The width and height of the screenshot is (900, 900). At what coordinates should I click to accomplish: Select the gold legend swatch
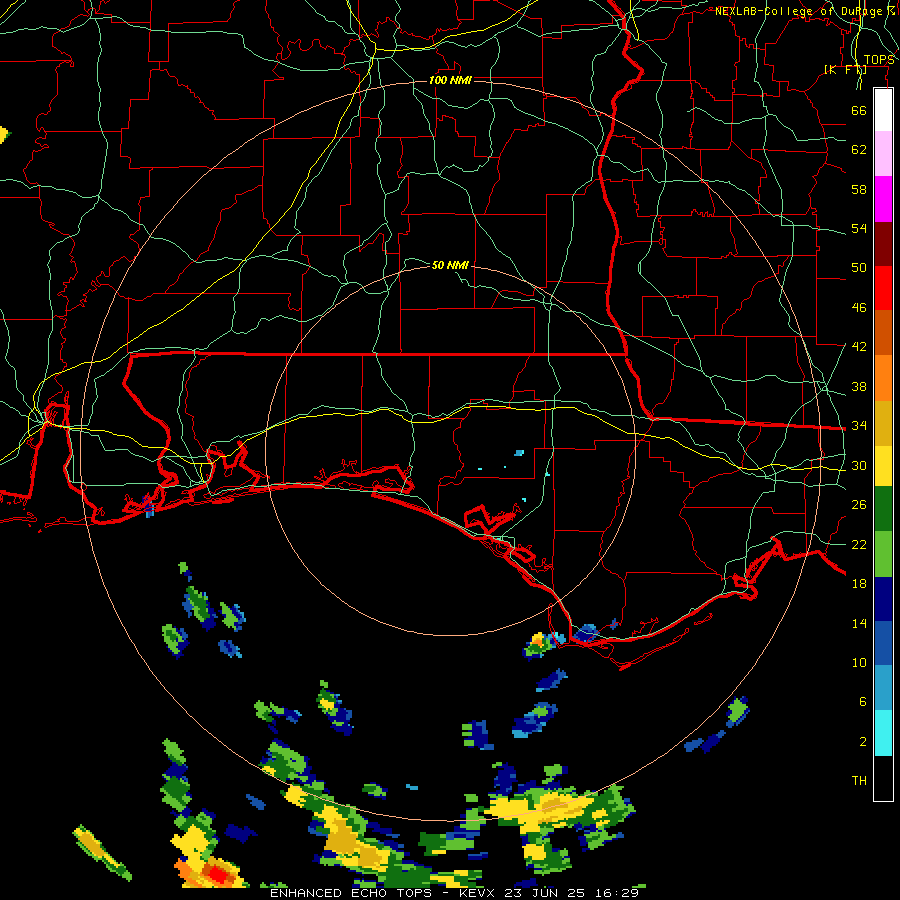point(883,423)
